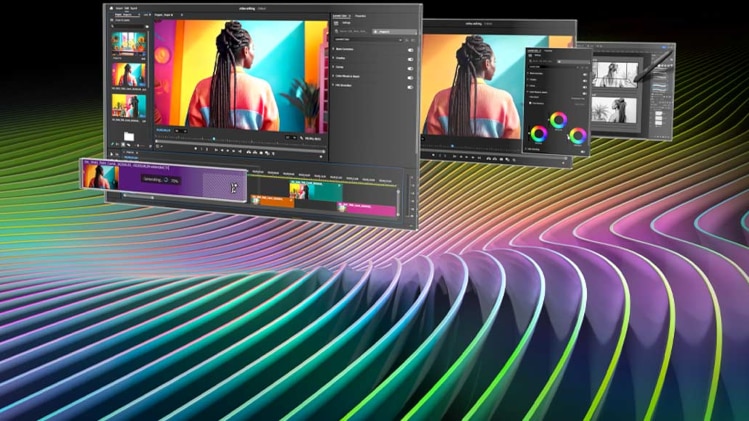Open the Export workspace in the top bar
This screenshot has height=421, width=749.
(134, 8)
